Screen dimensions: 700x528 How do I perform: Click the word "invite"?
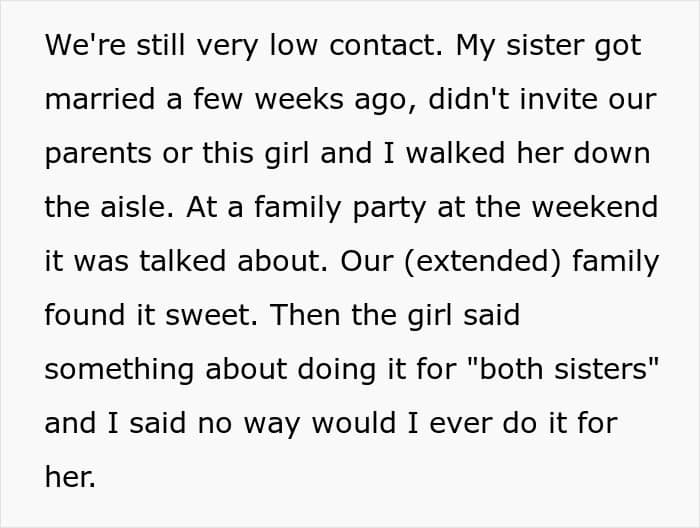click(558, 99)
